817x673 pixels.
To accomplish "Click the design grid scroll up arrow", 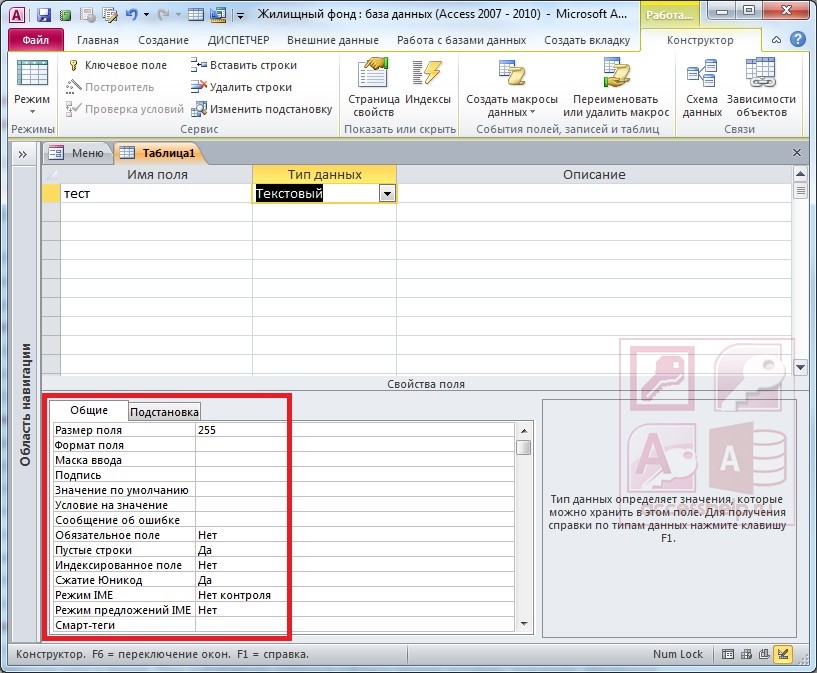I will coord(800,174).
